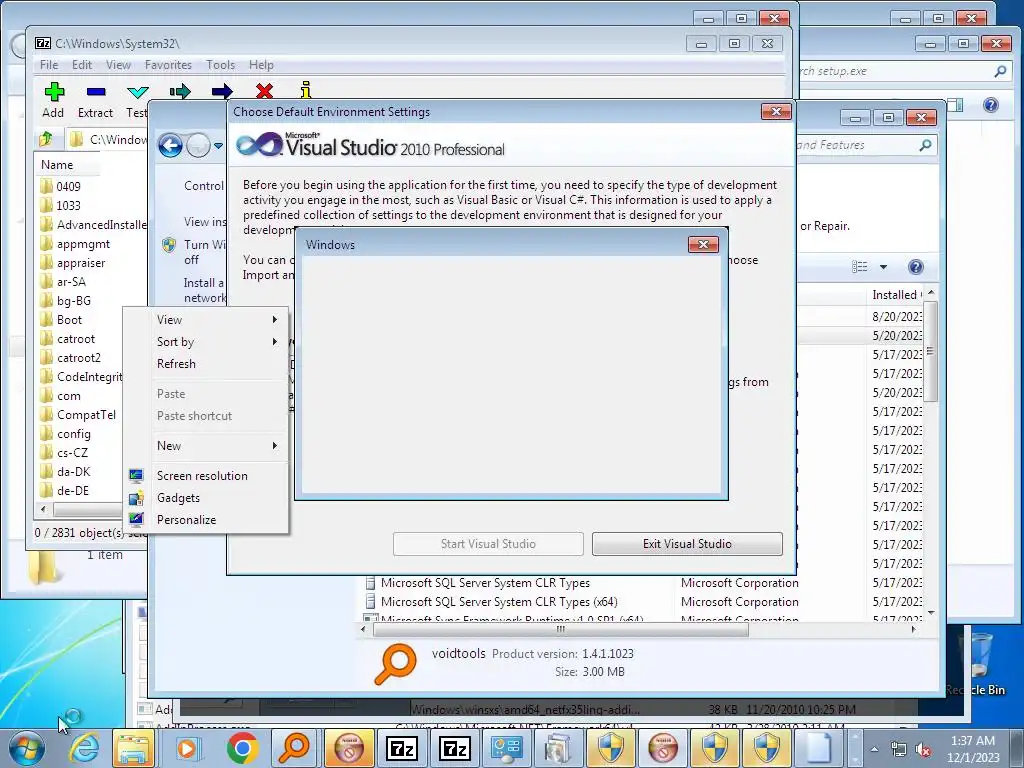This screenshot has width=1024, height=768.
Task: Open Windows Explorer from taskbar
Action: pos(134,748)
